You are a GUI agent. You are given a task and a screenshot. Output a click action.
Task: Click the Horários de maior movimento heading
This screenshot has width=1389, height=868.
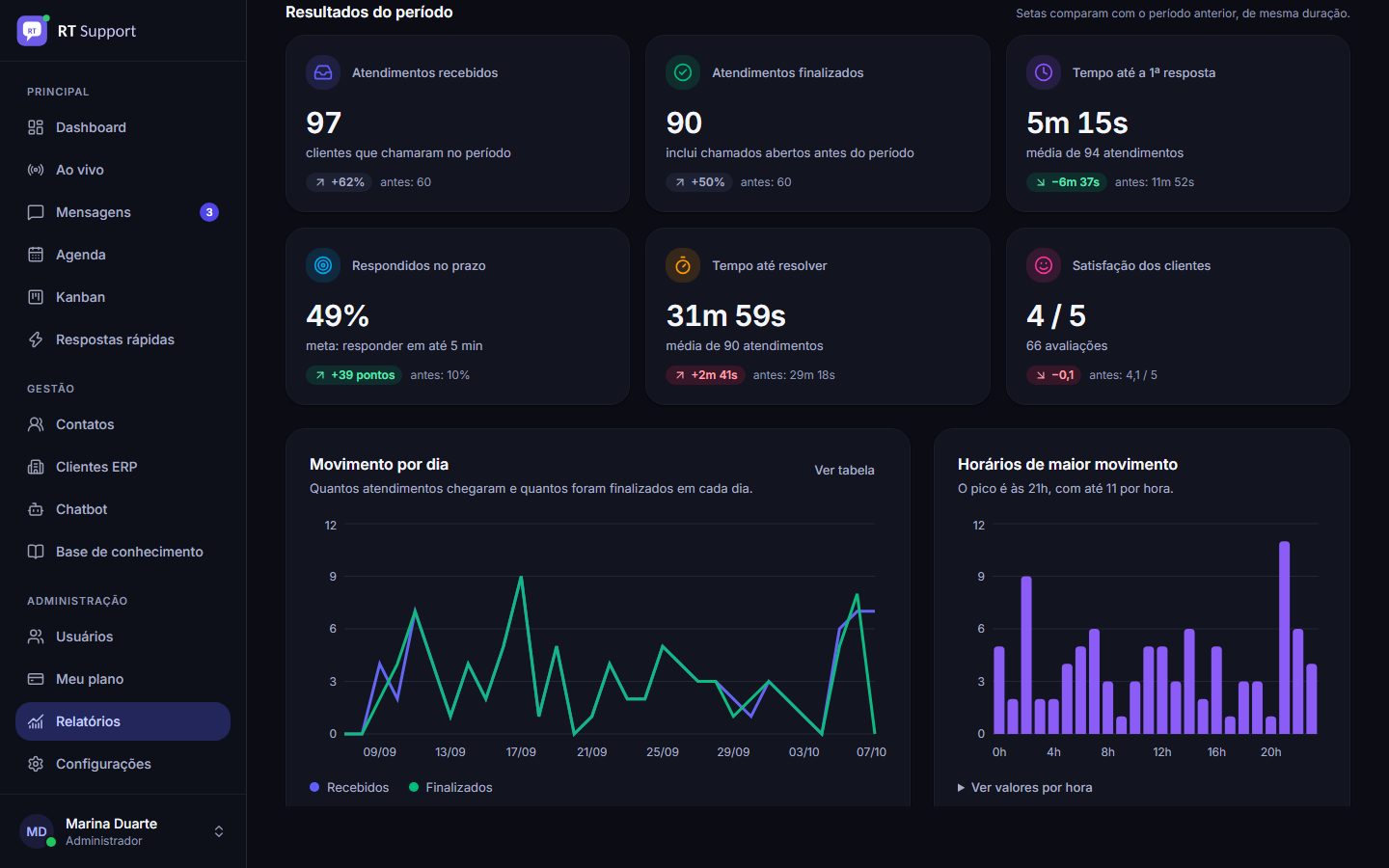(1067, 464)
